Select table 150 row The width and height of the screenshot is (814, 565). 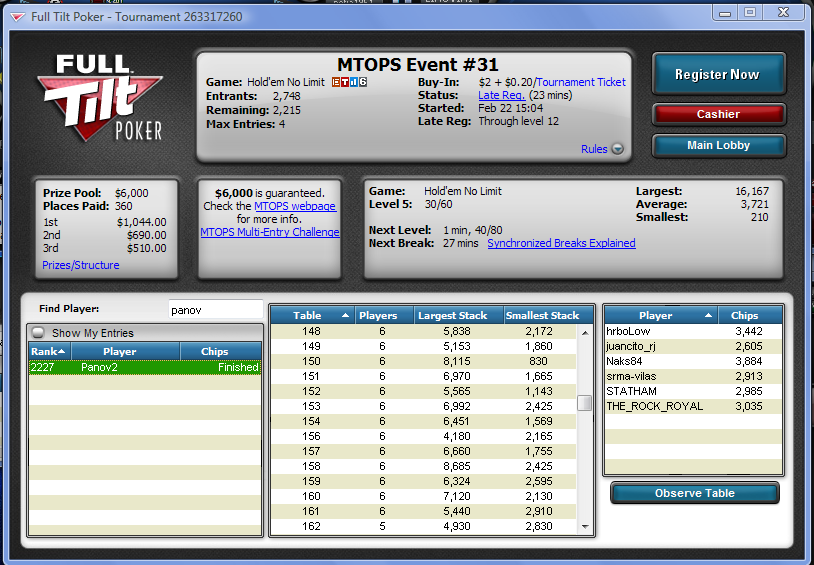click(424, 361)
